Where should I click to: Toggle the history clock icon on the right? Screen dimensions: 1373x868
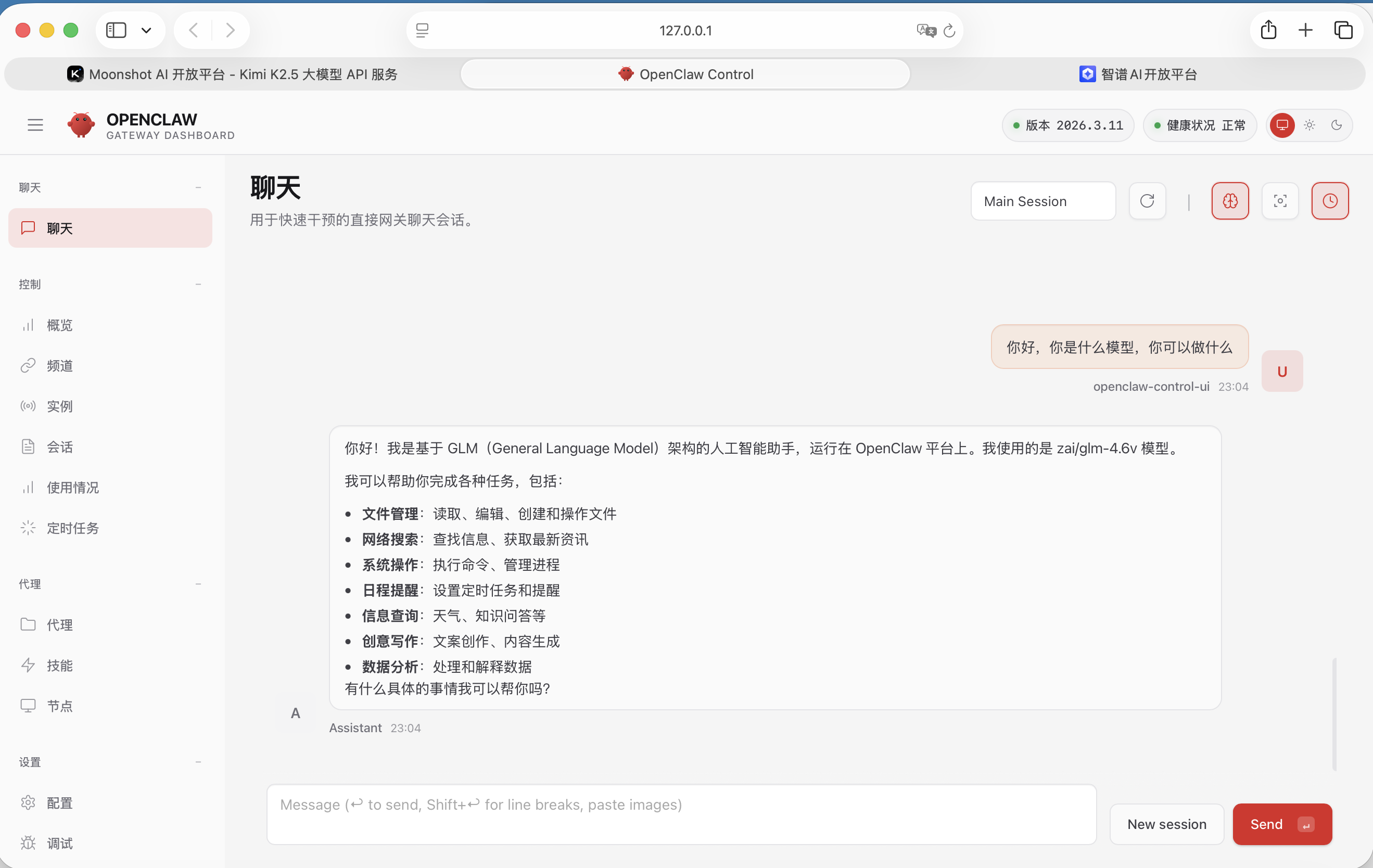(x=1330, y=201)
